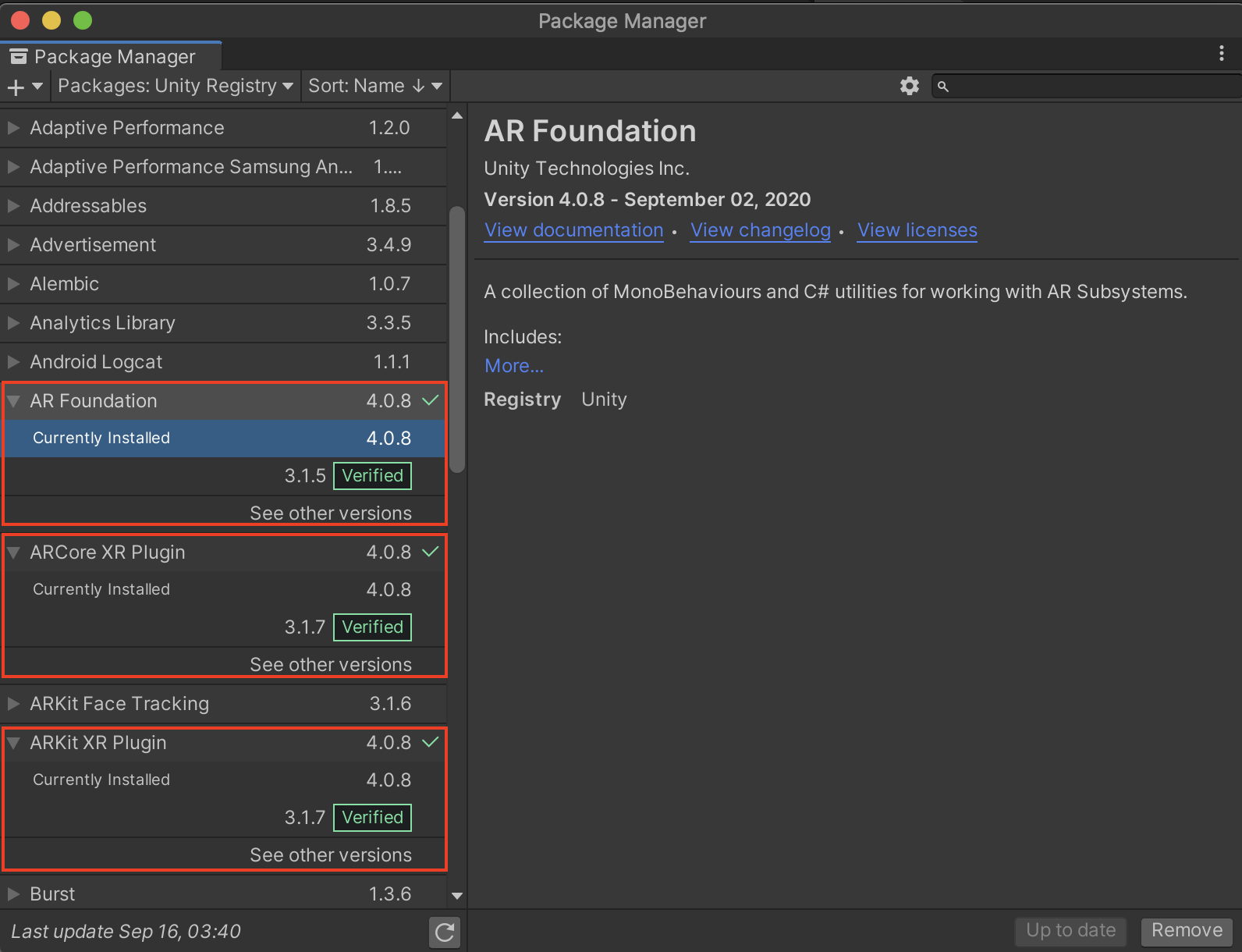Viewport: 1242px width, 952px height.
Task: Click the Package Manager tab icon
Action: [19, 57]
